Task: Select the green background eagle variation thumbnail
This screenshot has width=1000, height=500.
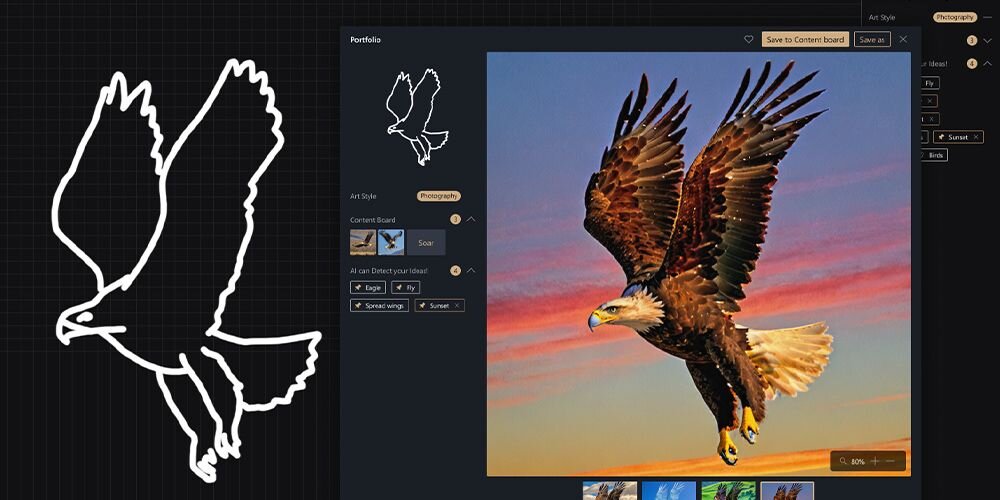Action: coord(727,491)
